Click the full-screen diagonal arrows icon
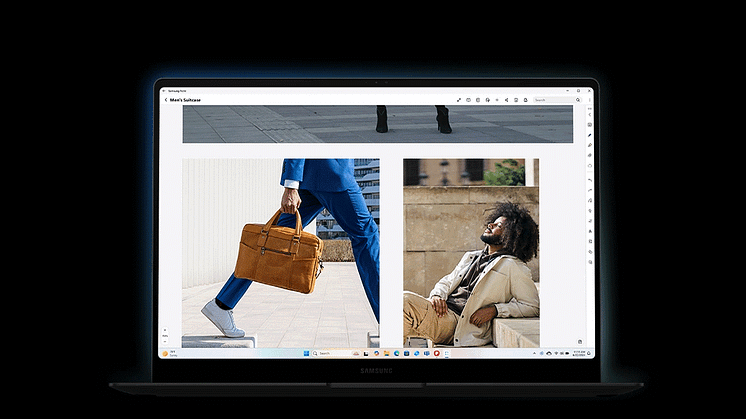Screen dimensions: 746x419 coord(459,100)
